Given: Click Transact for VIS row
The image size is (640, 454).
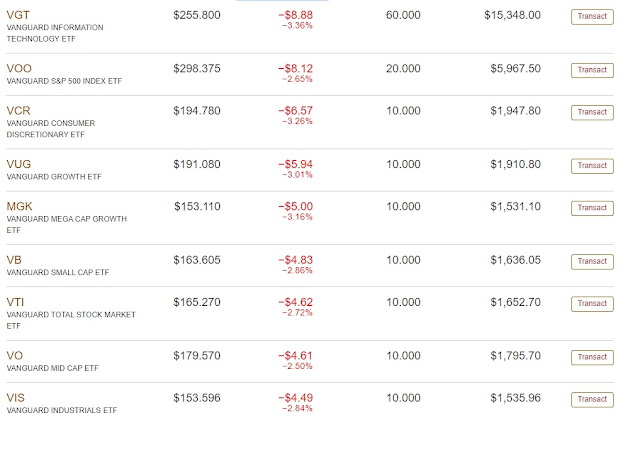Looking at the screenshot, I should 592,399.
